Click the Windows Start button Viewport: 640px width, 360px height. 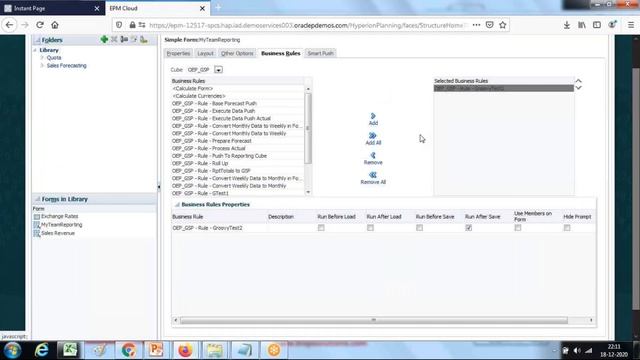(13, 350)
